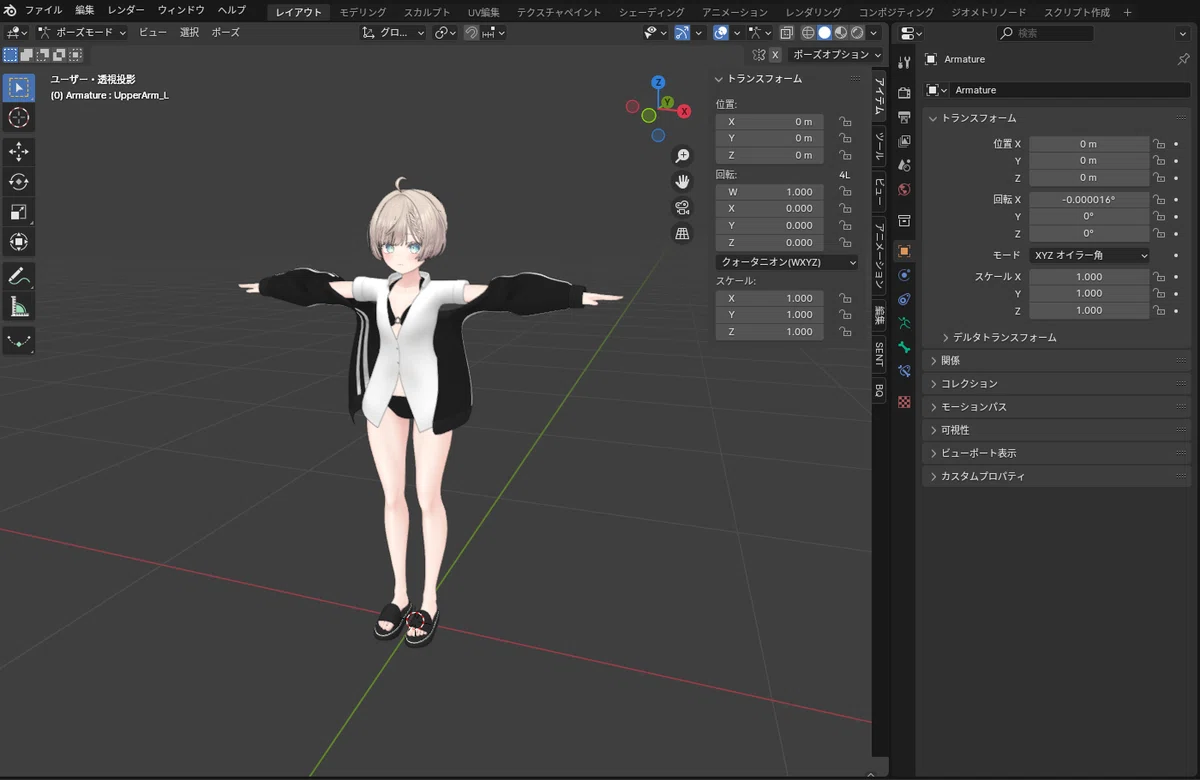Toggle viewport gizmos display

682,33
